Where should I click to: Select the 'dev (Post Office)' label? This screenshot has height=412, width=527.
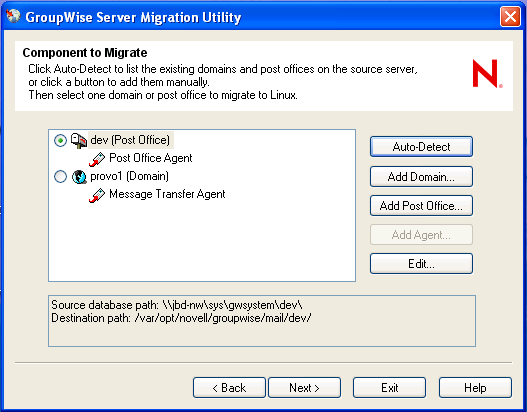click(x=130, y=140)
